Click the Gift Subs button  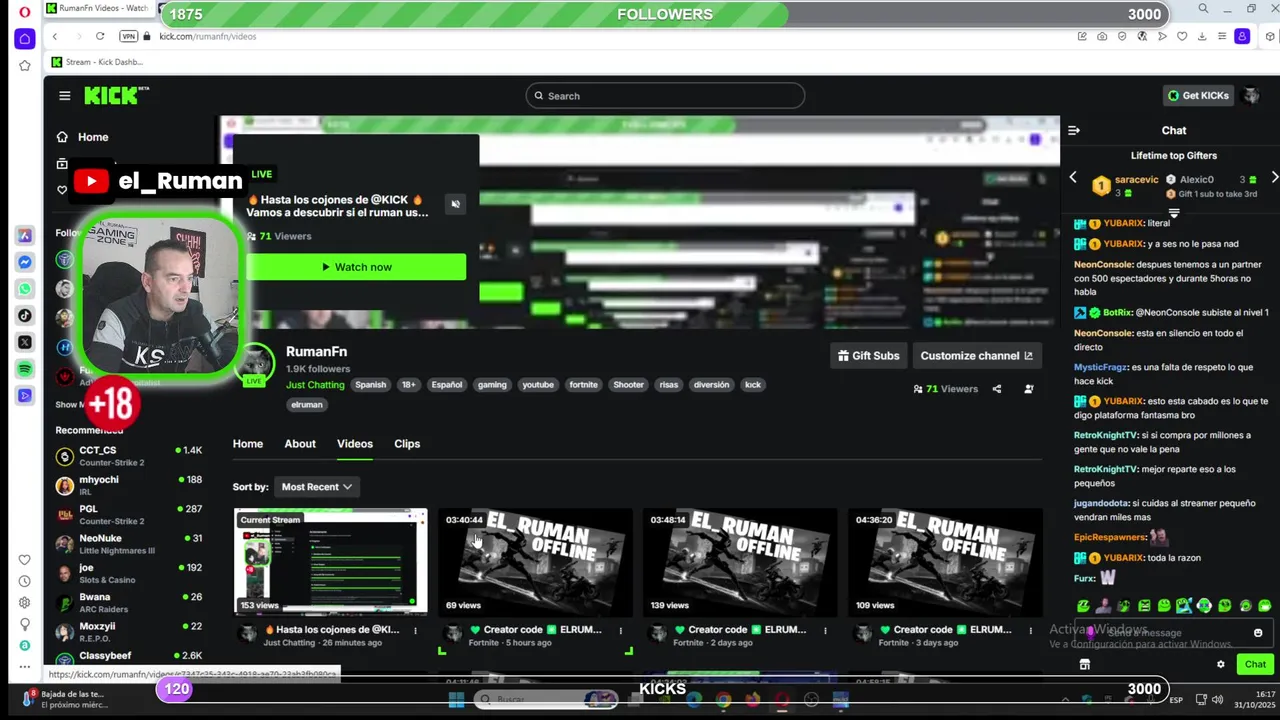click(x=868, y=356)
